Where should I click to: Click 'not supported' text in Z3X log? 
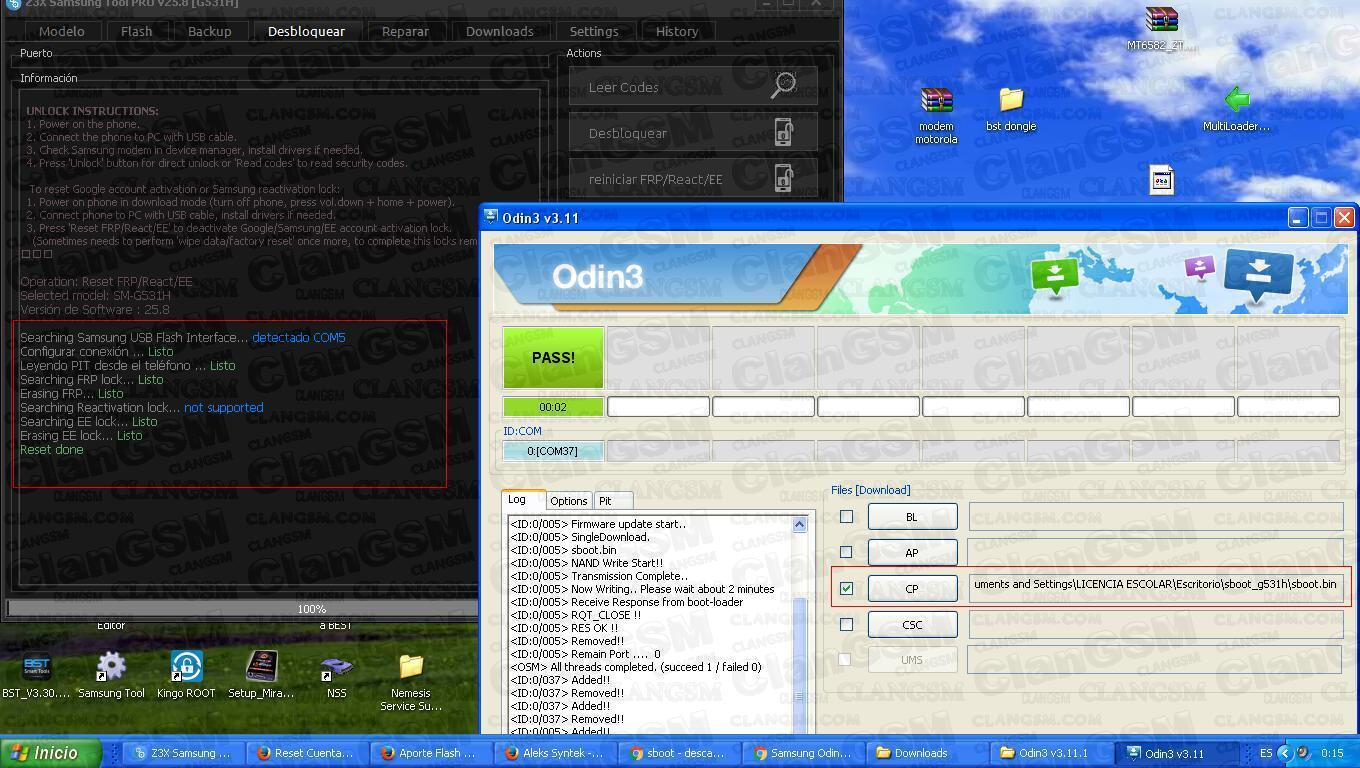[x=224, y=408]
